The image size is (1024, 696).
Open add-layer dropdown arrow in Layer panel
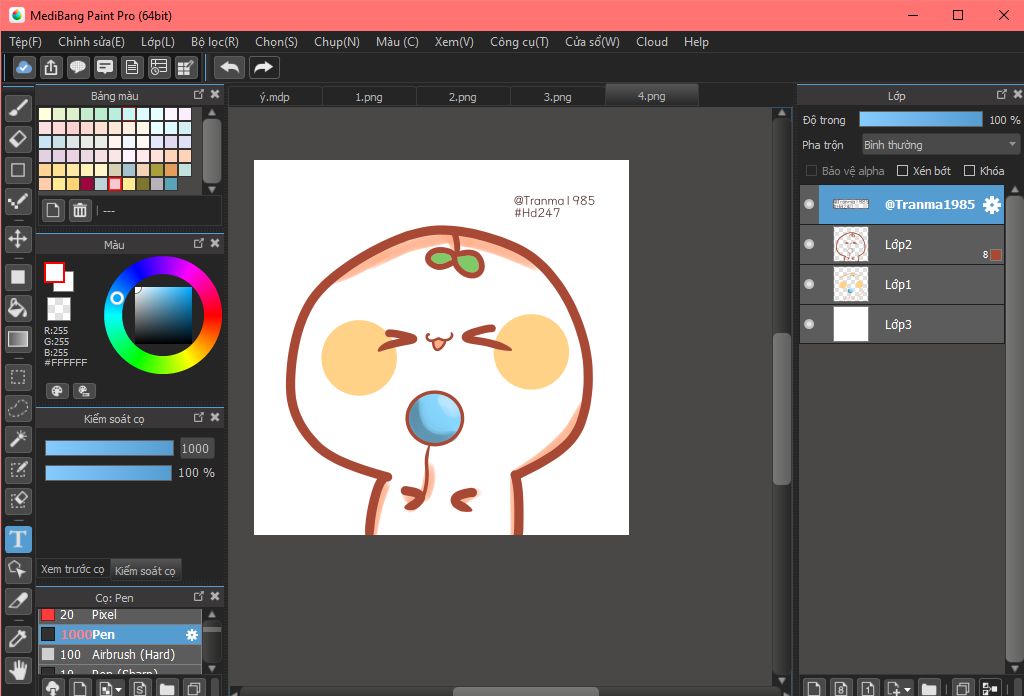pyautogui.click(x=908, y=689)
